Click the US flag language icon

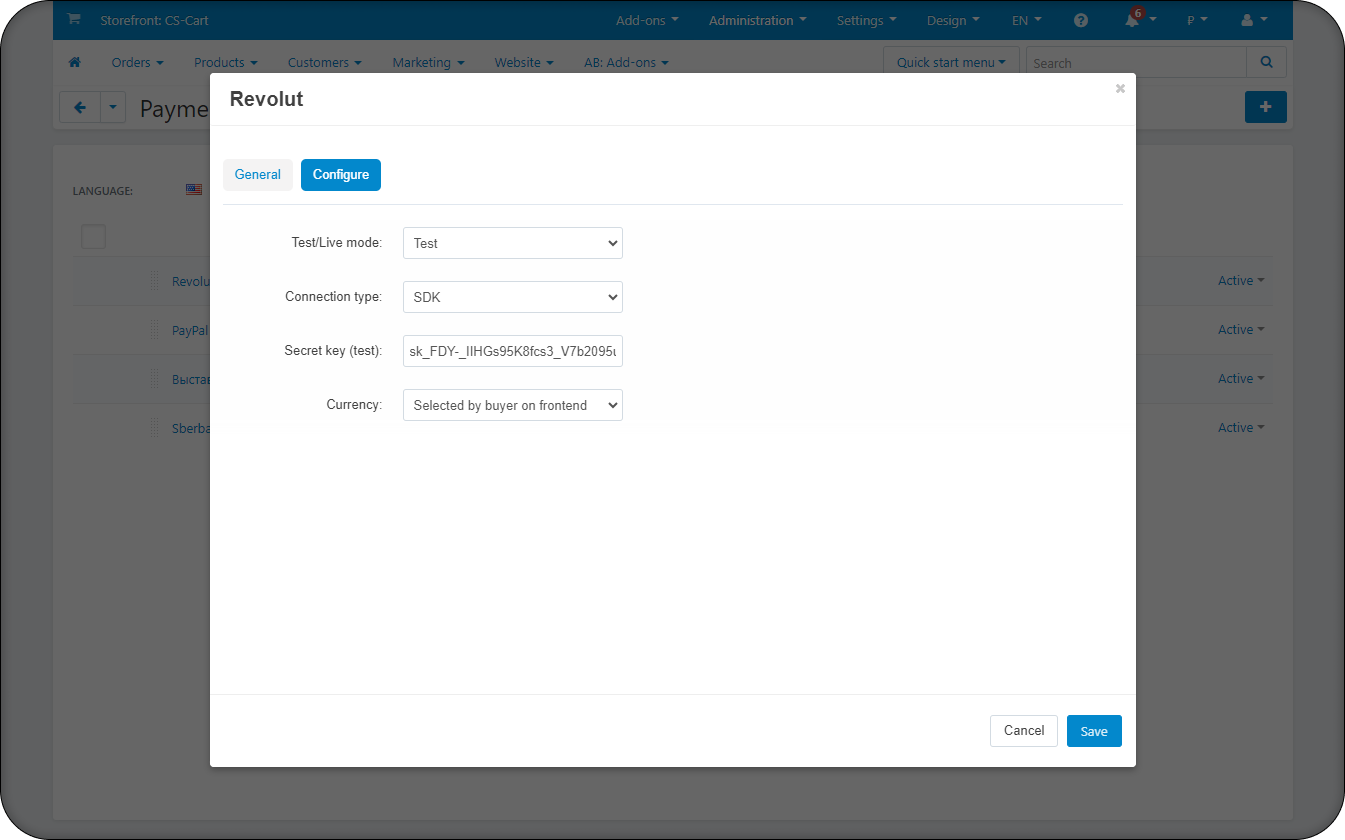pyautogui.click(x=194, y=189)
